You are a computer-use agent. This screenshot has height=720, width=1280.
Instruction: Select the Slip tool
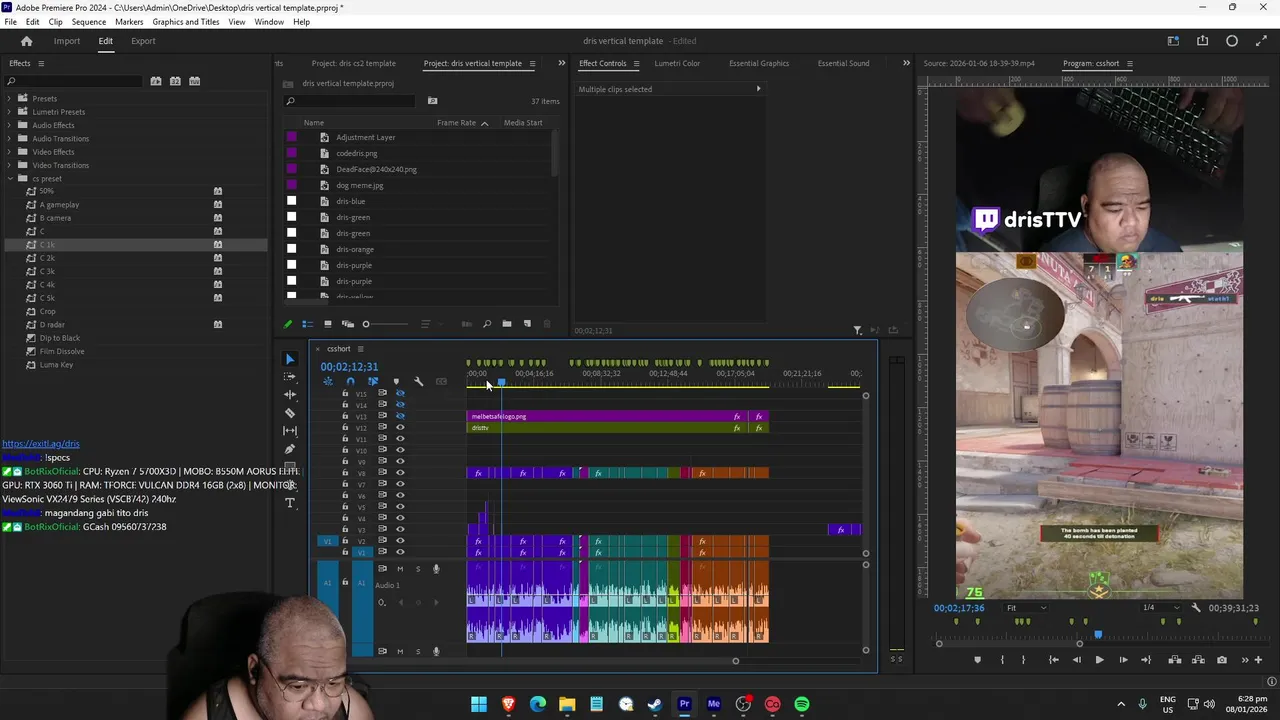(x=290, y=431)
